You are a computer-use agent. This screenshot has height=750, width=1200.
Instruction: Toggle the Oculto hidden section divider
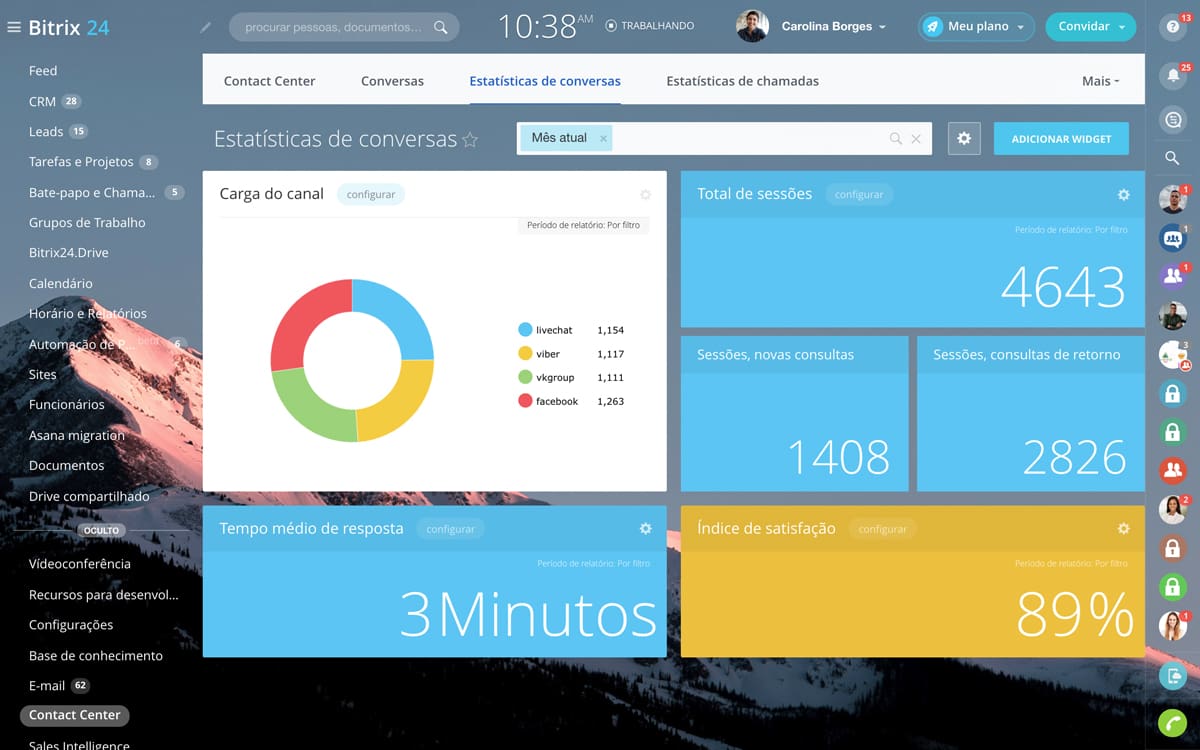point(101,530)
